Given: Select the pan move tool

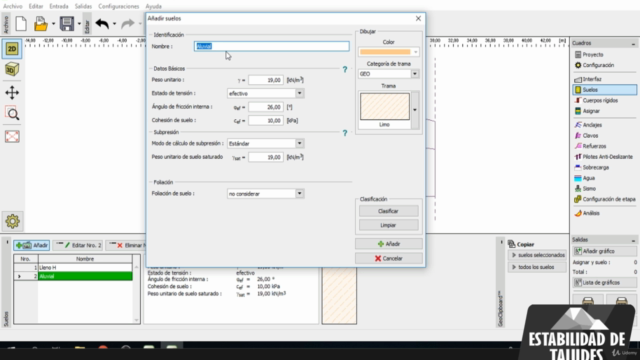Looking at the screenshot, I should [x=12, y=93].
